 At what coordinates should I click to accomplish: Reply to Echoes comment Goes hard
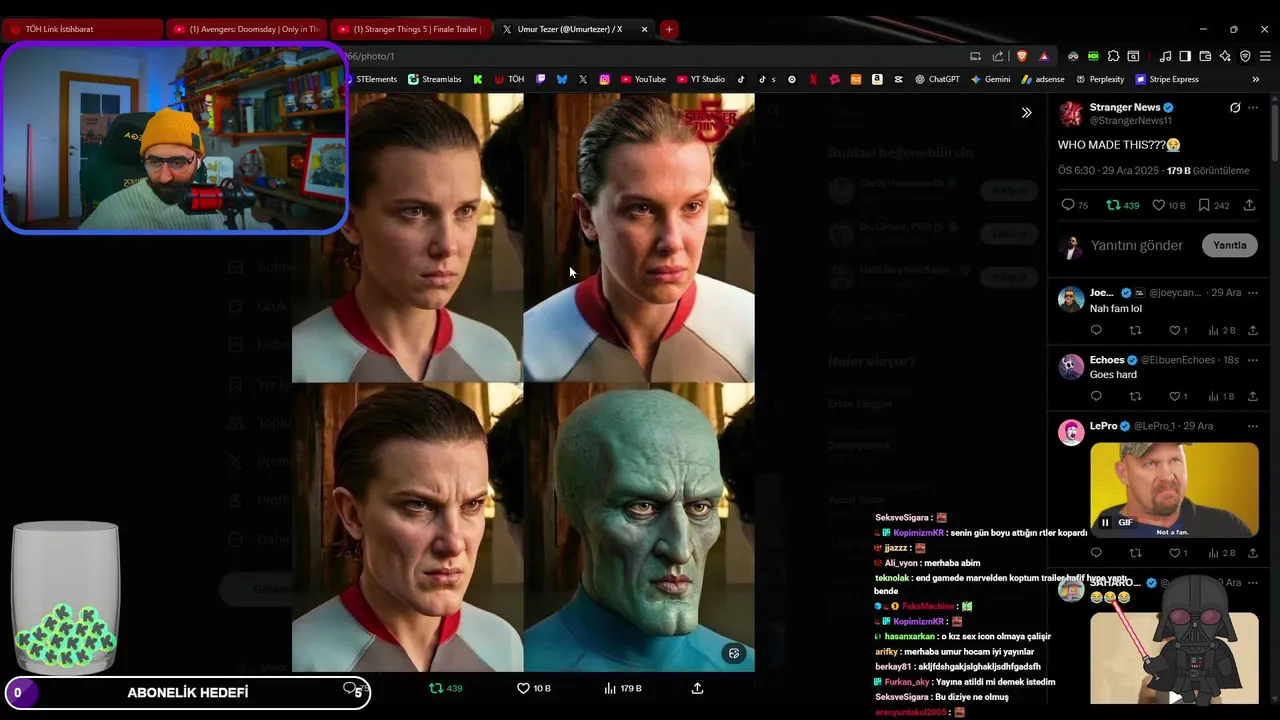(x=1096, y=396)
